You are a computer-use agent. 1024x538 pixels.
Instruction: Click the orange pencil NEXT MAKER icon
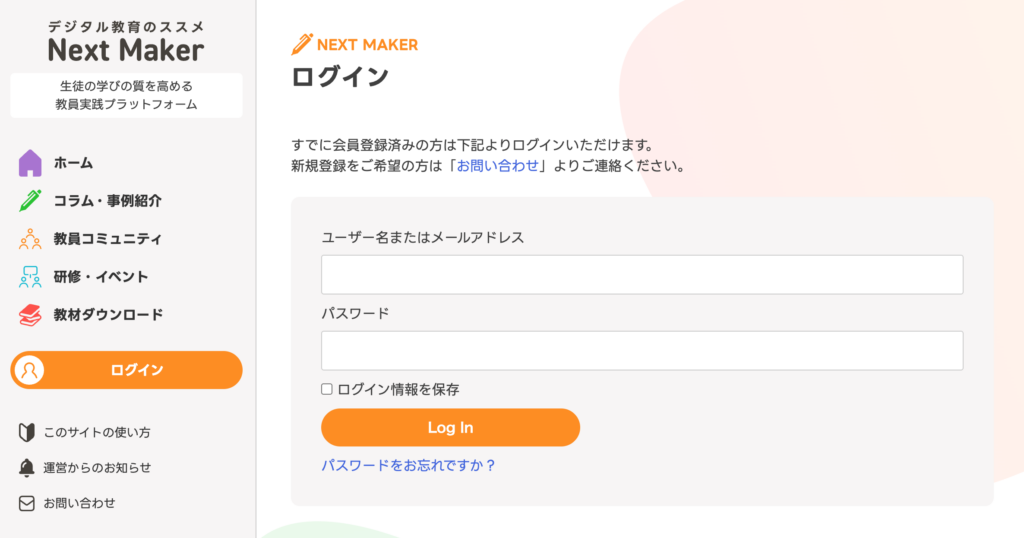[x=301, y=44]
